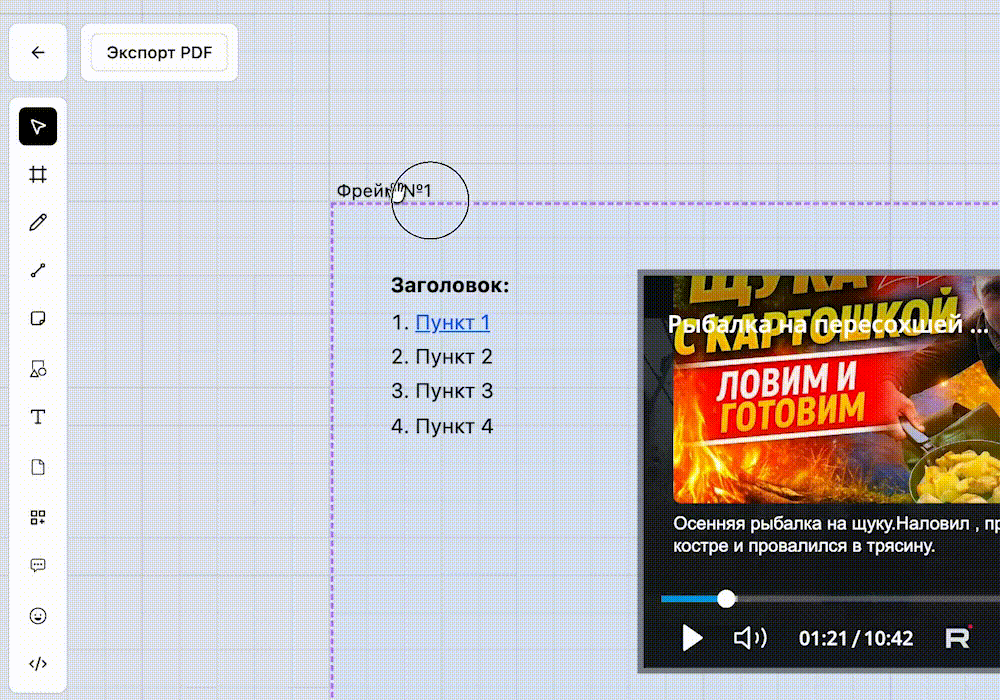Activate the pencil drawing tool

coord(38,223)
